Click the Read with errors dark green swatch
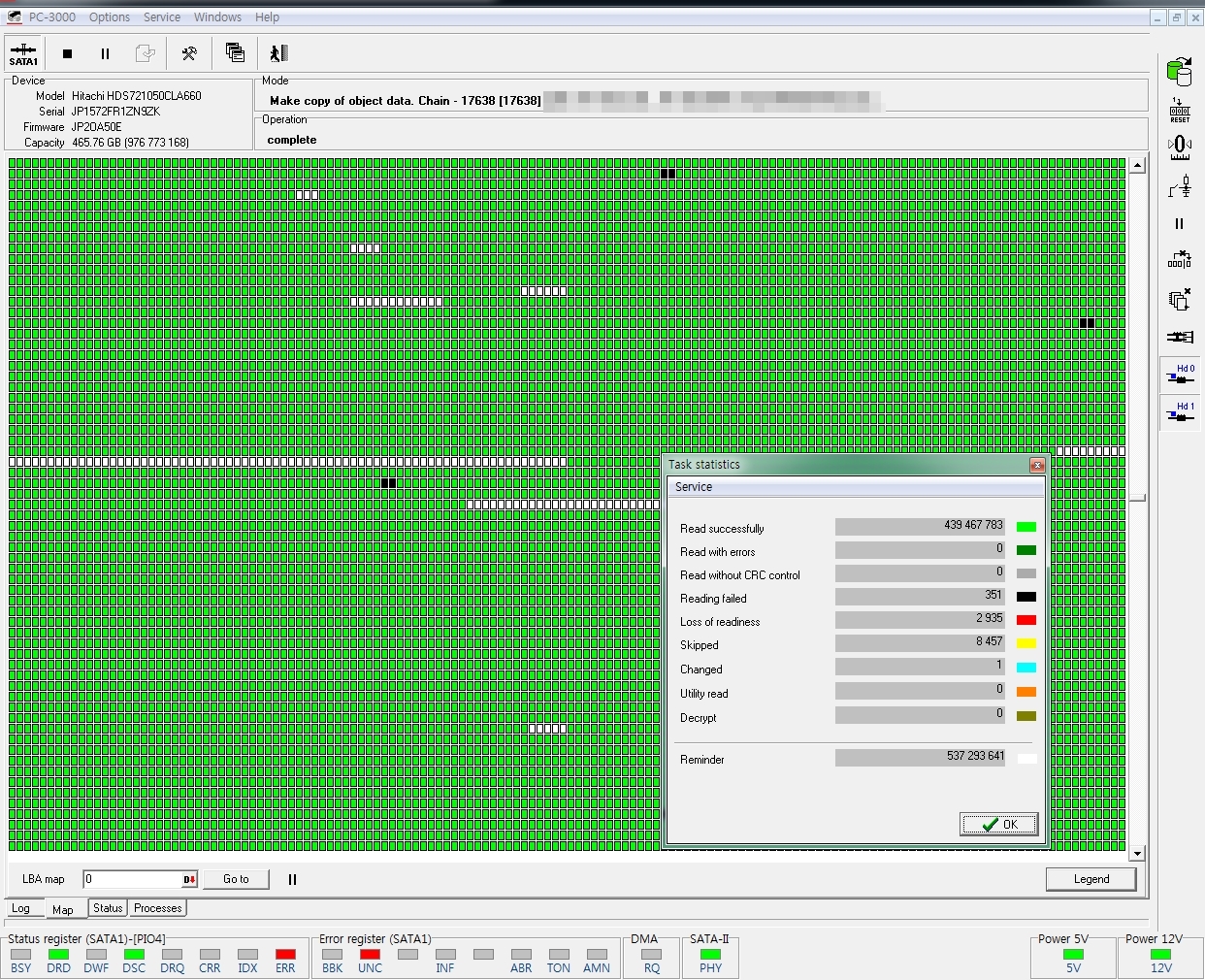This screenshot has height=980, width=1205. 1026,550
